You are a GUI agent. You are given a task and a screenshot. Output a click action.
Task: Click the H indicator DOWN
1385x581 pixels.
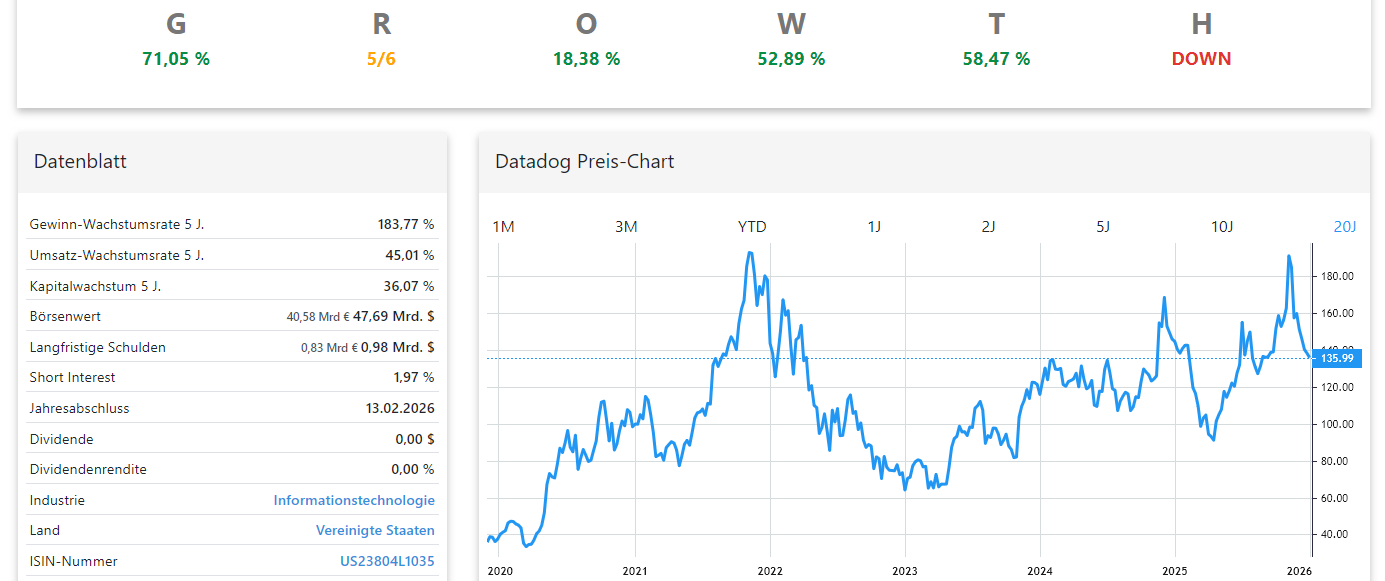1201,59
